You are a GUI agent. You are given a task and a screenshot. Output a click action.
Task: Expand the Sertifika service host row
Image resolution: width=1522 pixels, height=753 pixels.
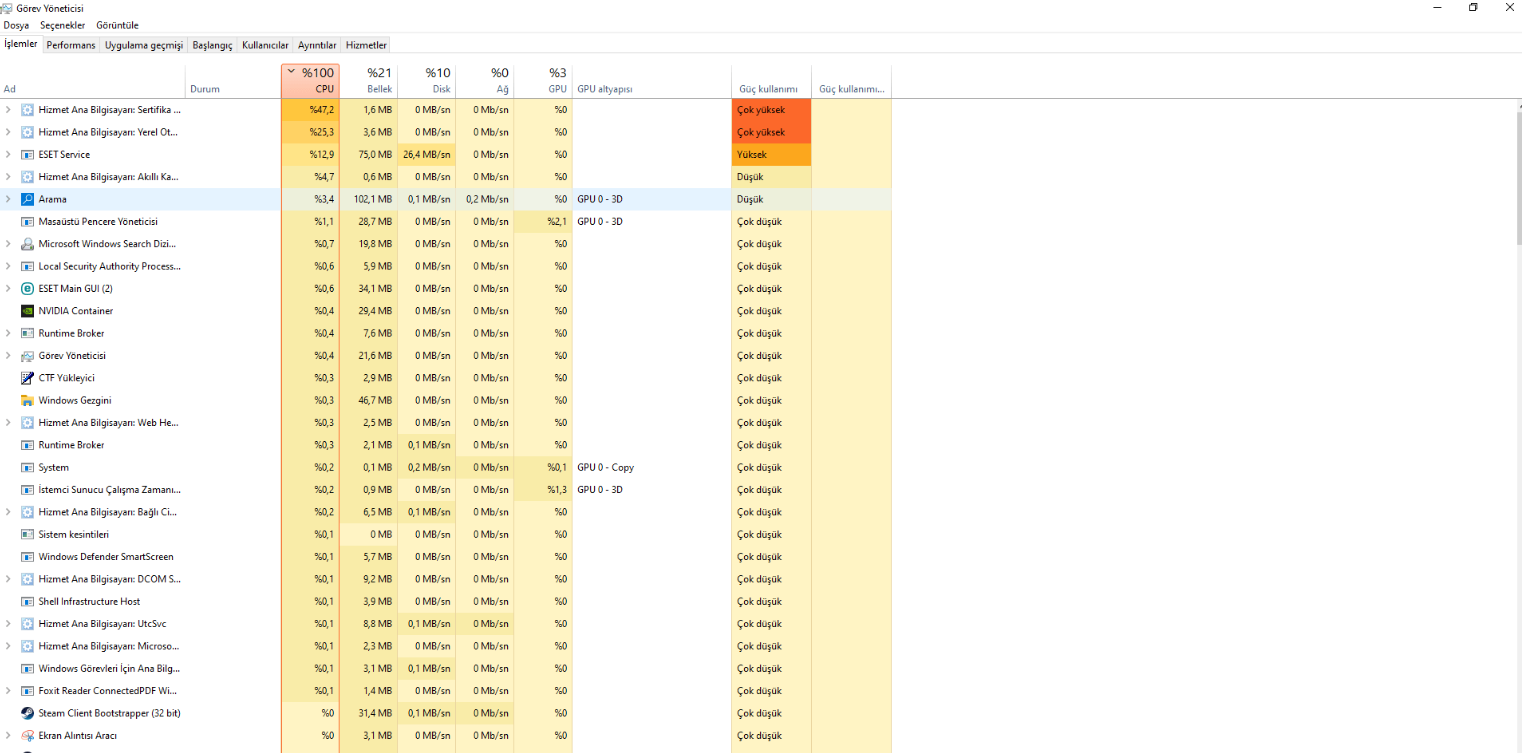[x=8, y=110]
